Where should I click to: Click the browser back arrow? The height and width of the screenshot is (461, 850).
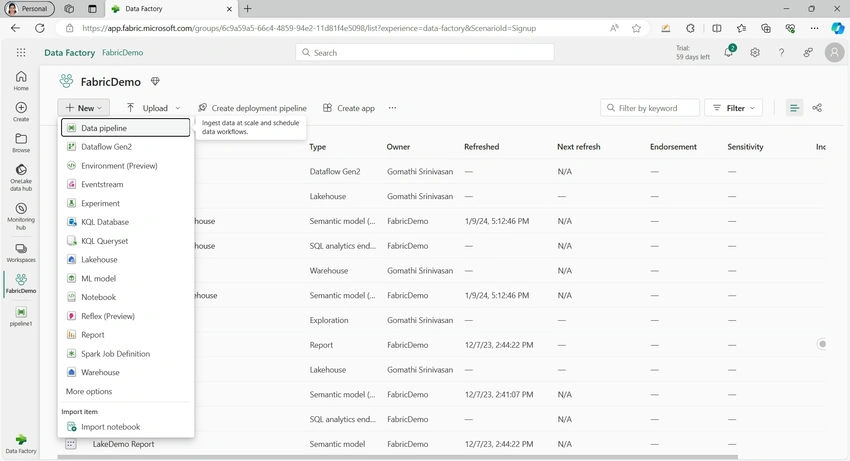click(15, 28)
